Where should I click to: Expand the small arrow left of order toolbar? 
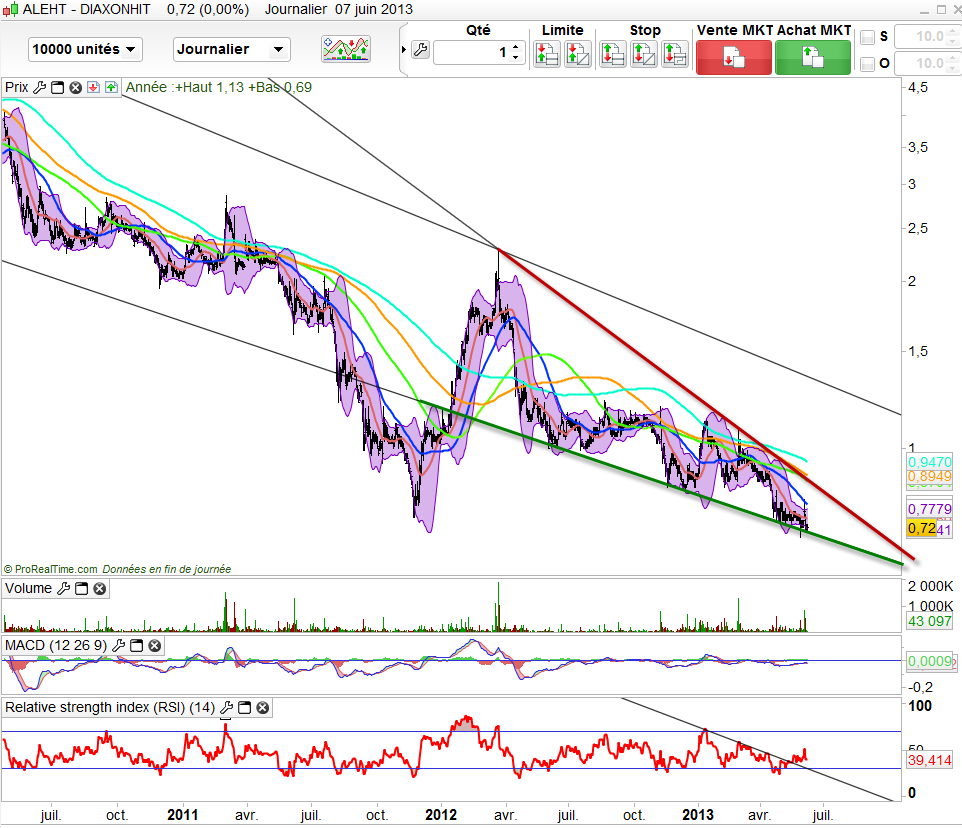coord(403,50)
